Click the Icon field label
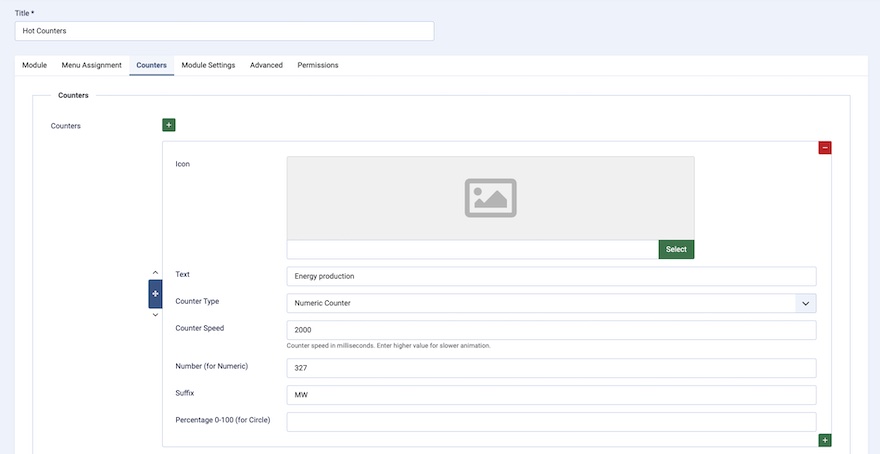This screenshot has width=880, height=454. click(182, 164)
